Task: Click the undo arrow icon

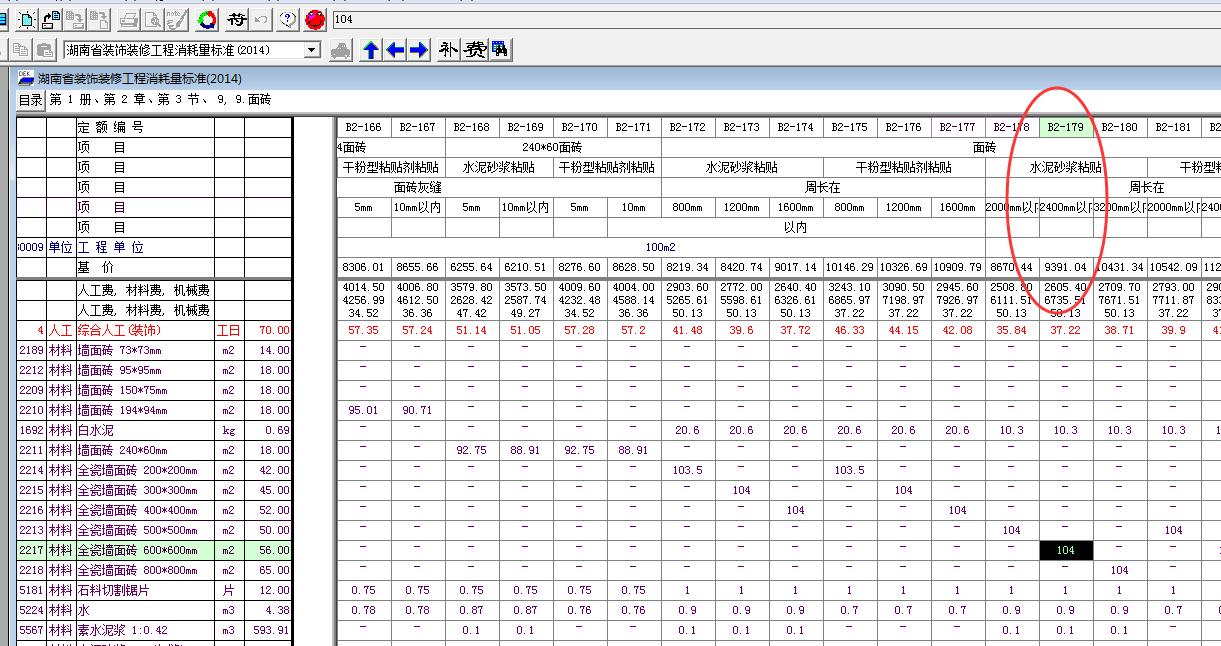Action: [x=262, y=19]
